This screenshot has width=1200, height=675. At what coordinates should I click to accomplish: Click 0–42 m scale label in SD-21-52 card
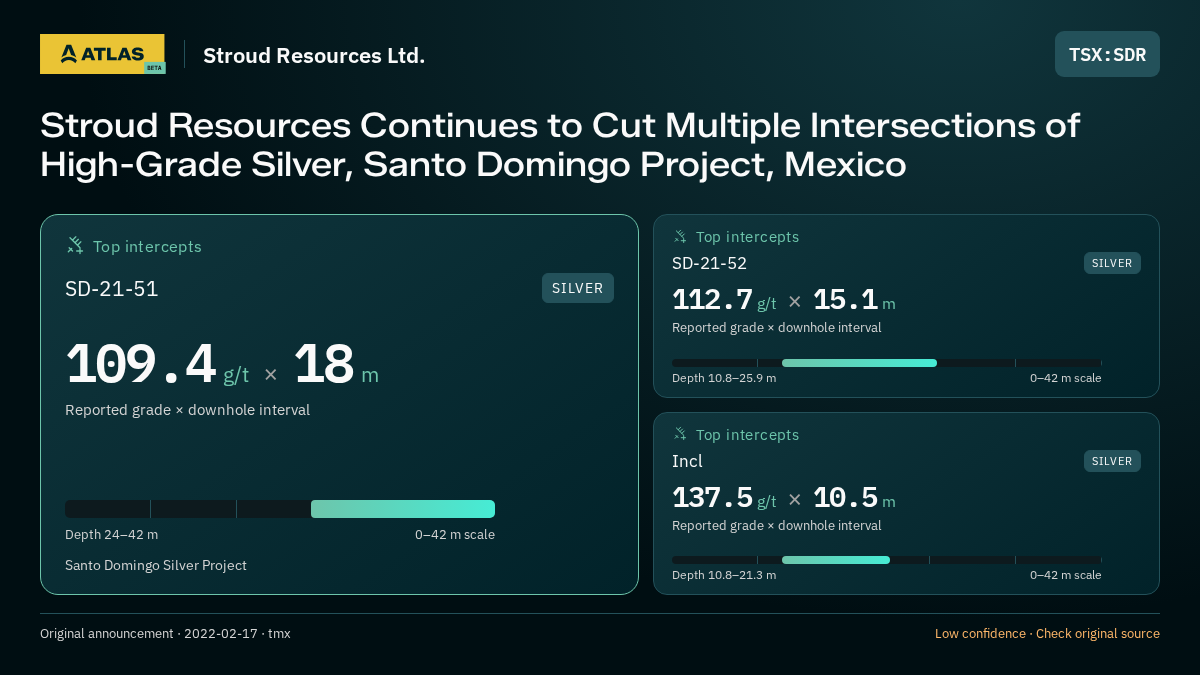(1066, 378)
